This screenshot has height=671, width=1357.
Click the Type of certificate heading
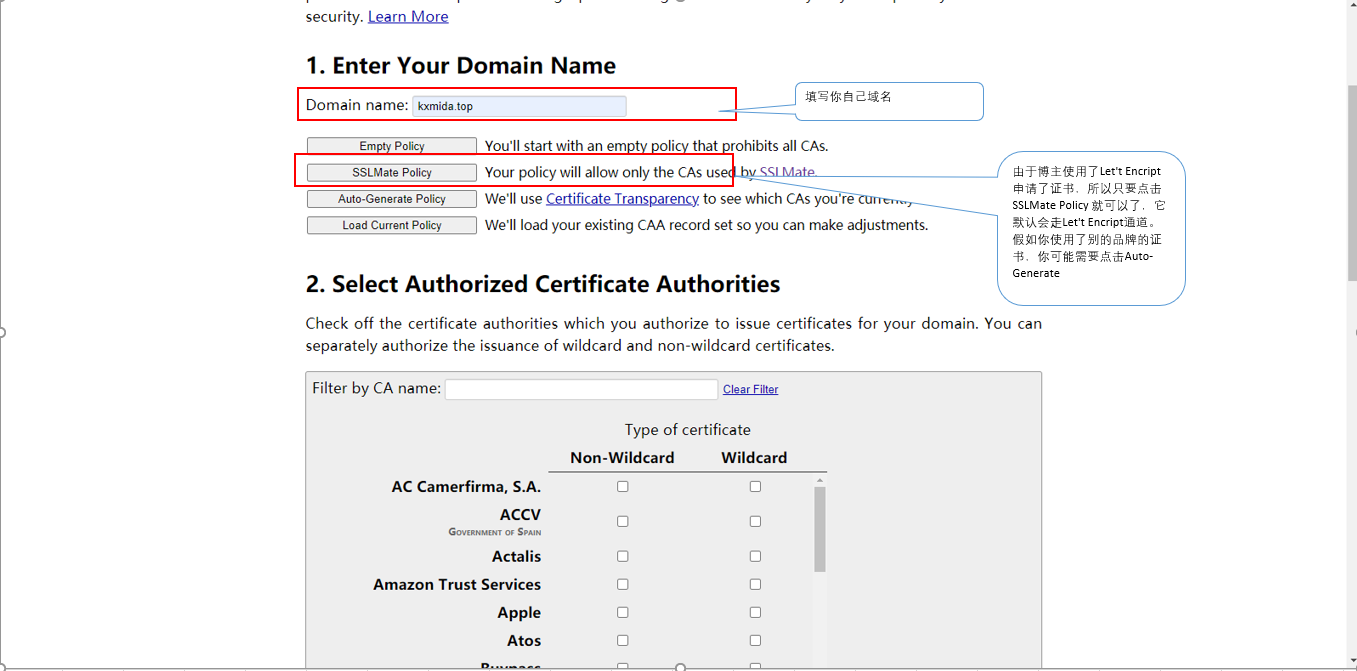[688, 430]
